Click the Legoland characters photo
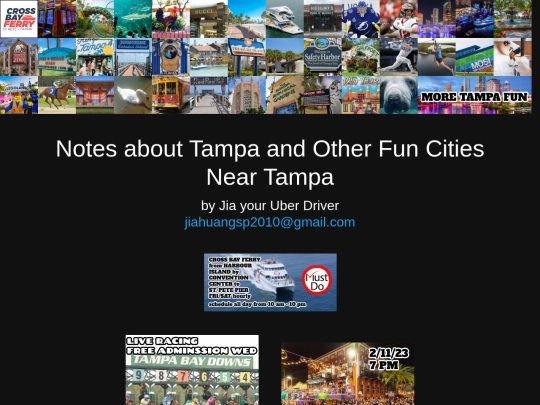 coord(19,95)
